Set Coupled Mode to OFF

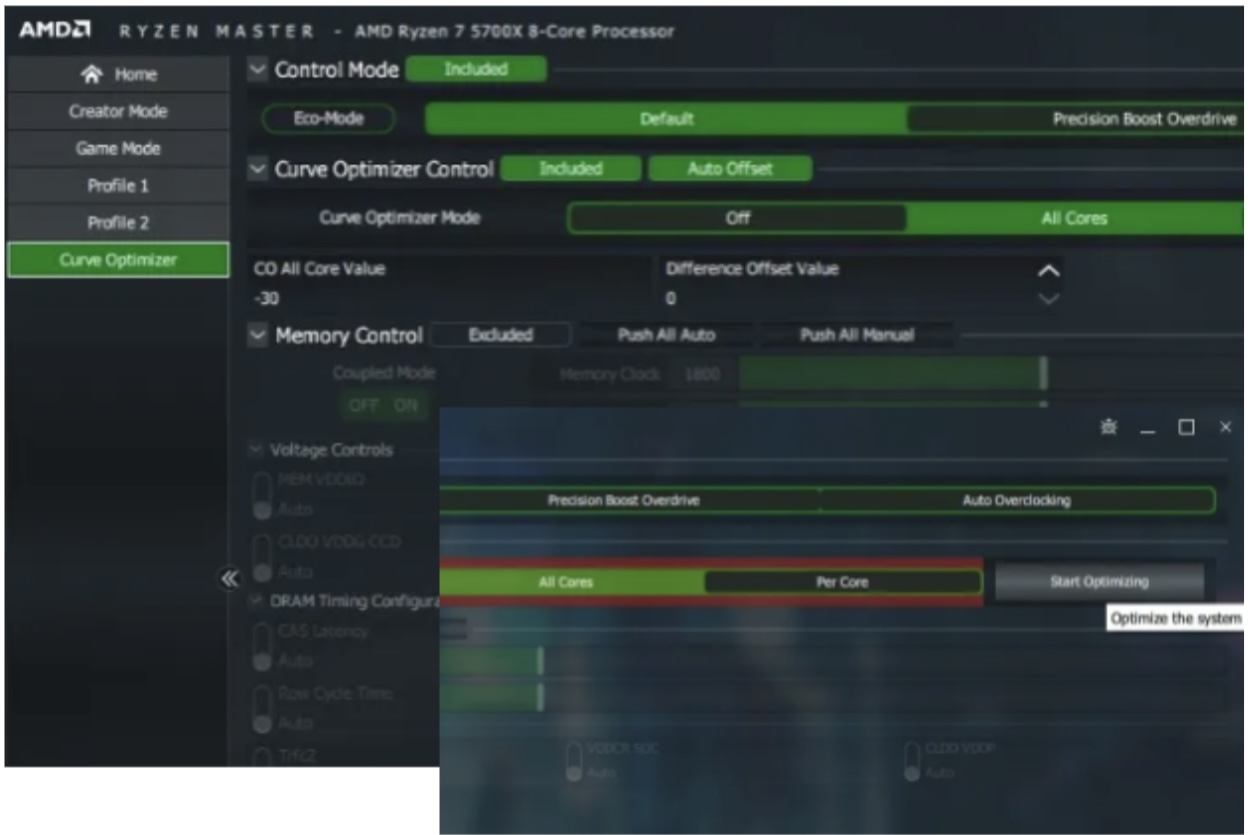coord(364,406)
